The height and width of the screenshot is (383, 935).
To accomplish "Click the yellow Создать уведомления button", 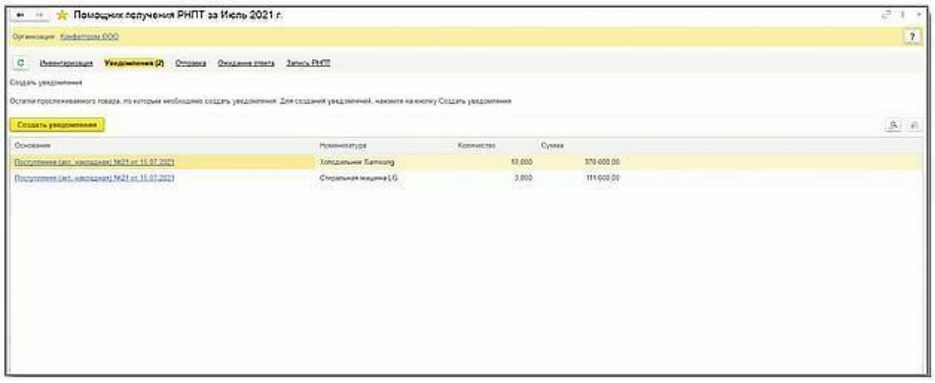I will click(57, 125).
